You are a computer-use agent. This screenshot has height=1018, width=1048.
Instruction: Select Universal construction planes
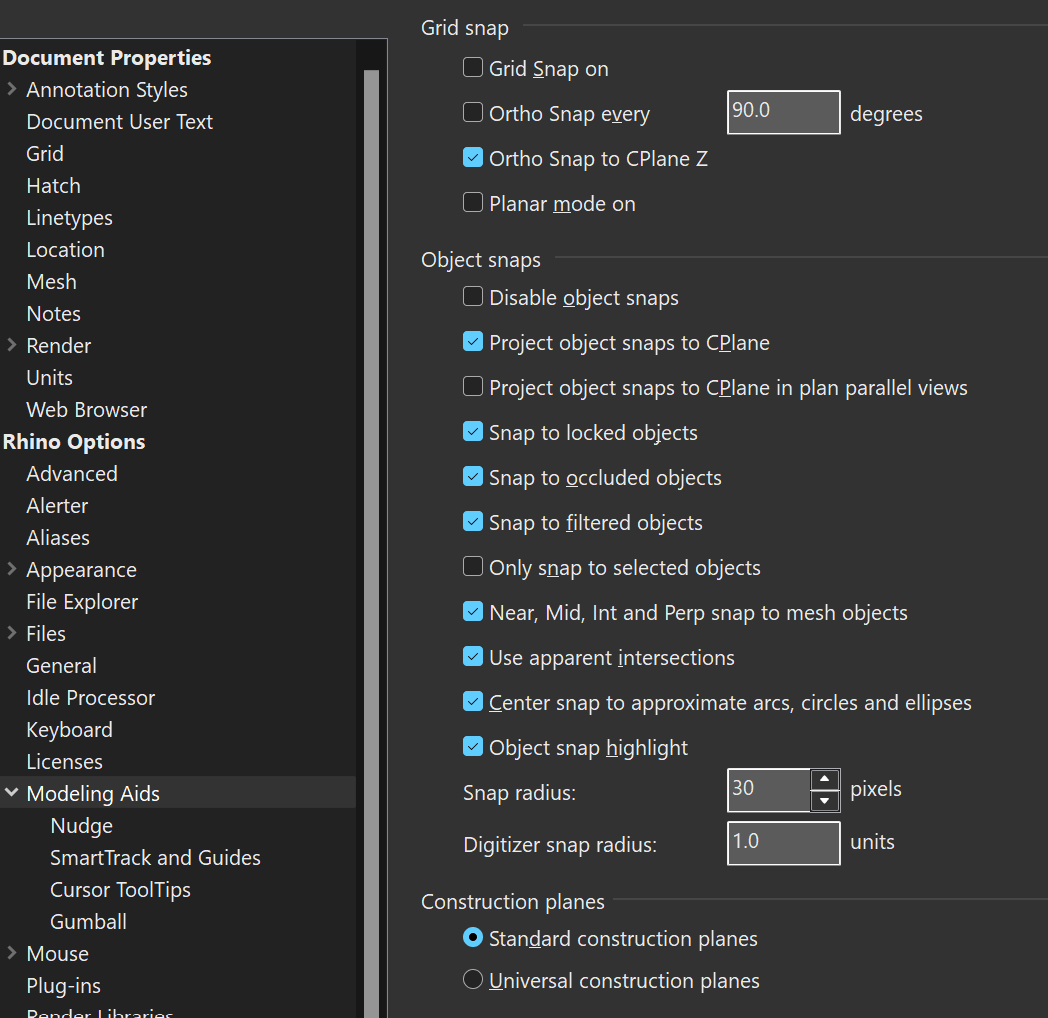pyautogui.click(x=473, y=979)
